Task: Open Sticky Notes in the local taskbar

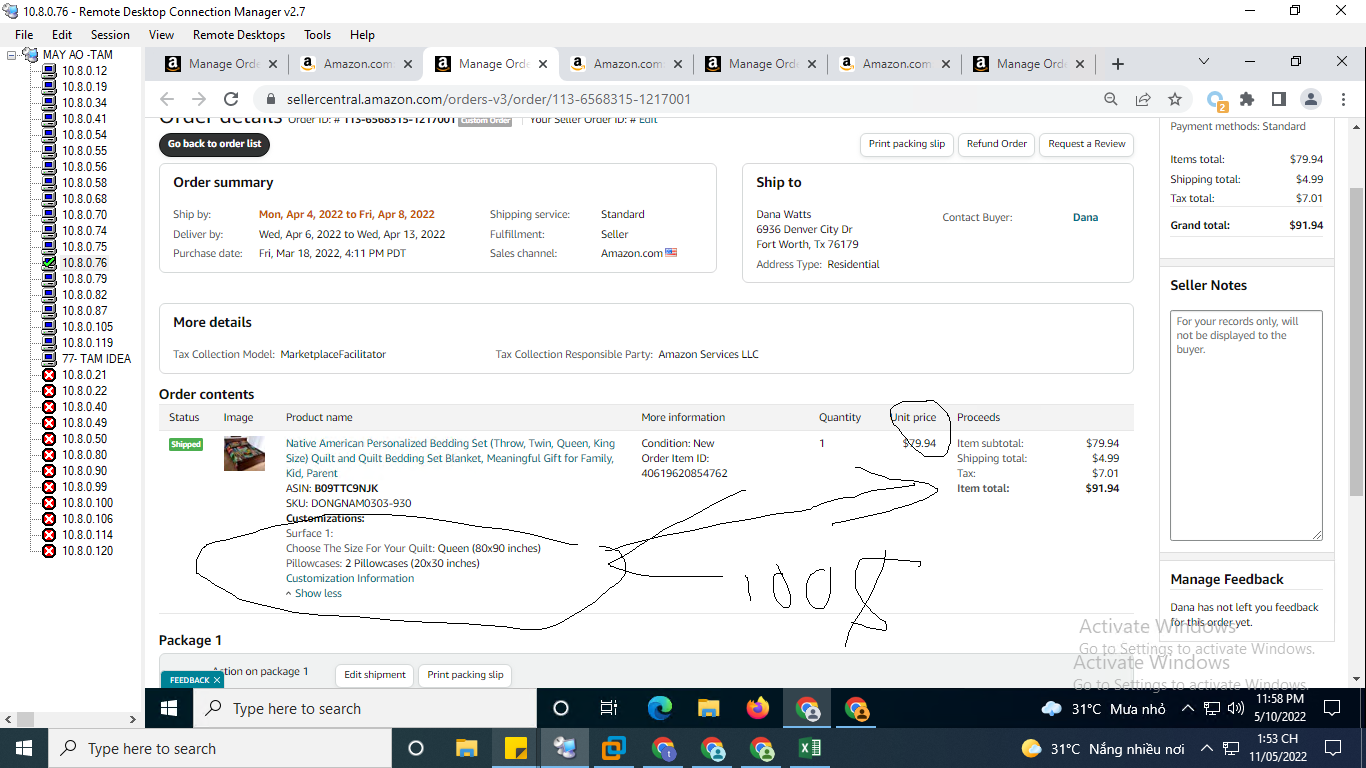Action: [516, 748]
